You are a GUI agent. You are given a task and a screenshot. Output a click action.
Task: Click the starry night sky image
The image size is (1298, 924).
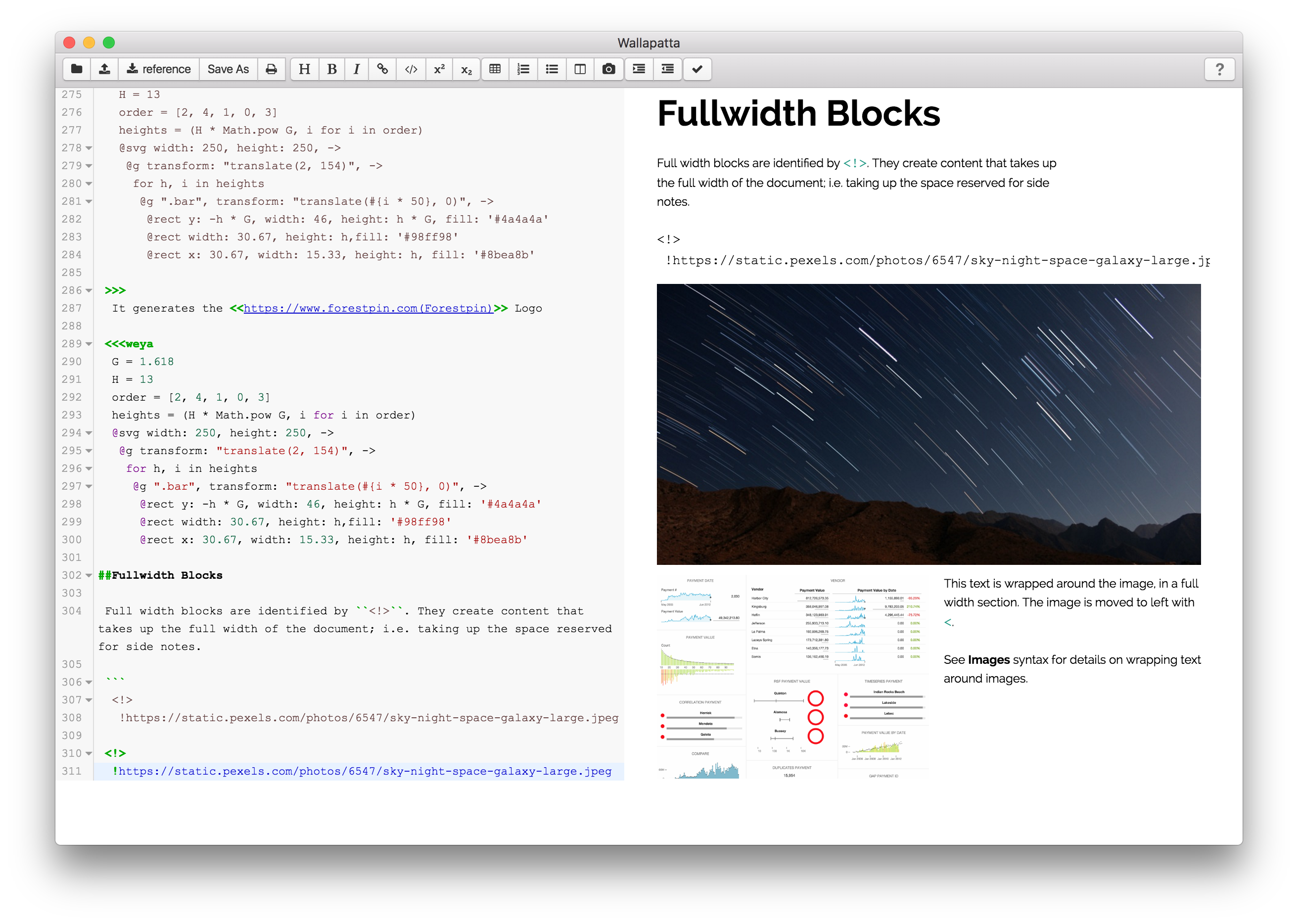[x=928, y=424]
